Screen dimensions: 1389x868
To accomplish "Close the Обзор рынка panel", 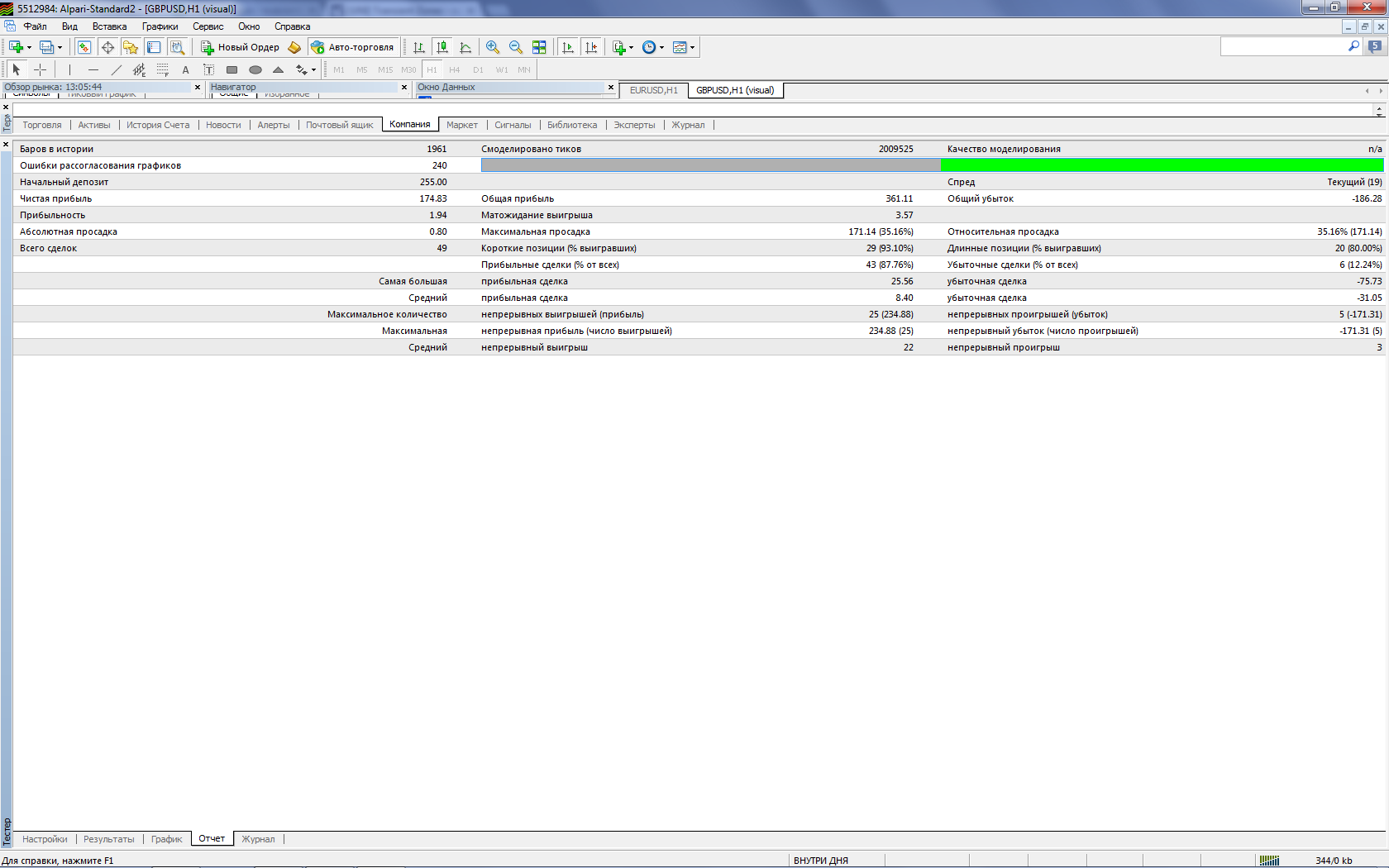I will (198, 87).
